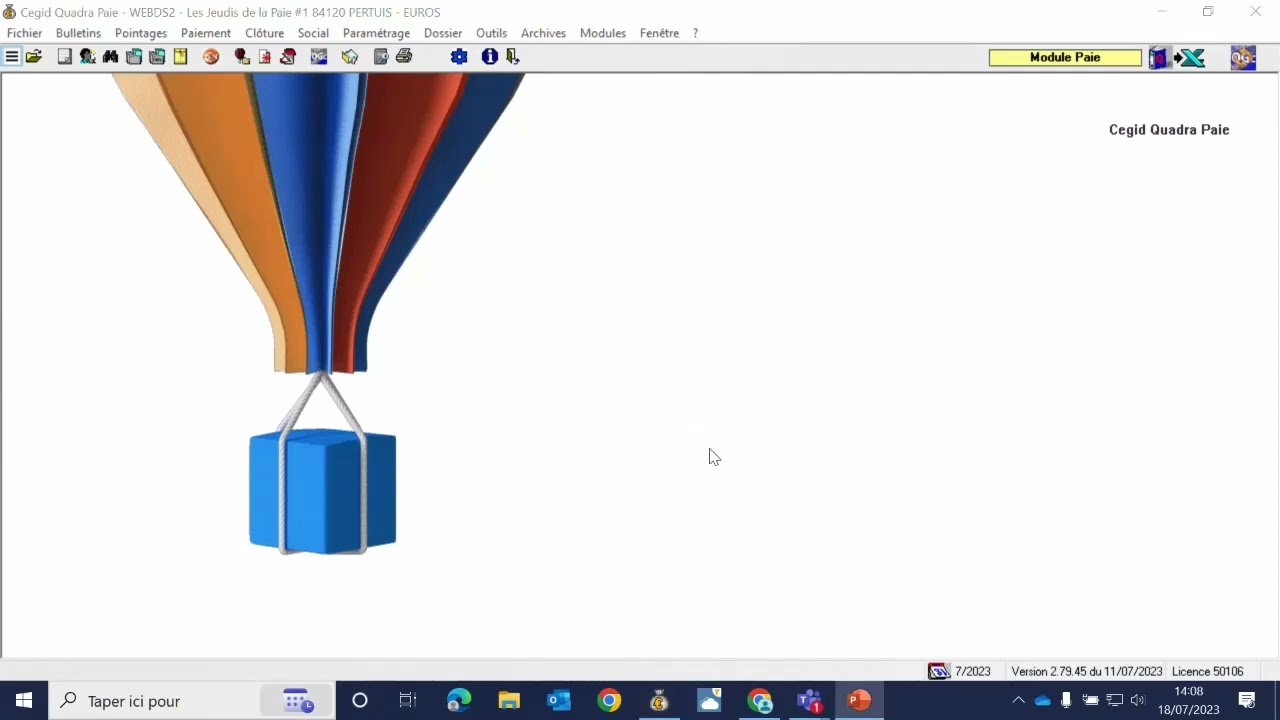Open the Windows Start menu
1280x720 pixels.
(24, 701)
